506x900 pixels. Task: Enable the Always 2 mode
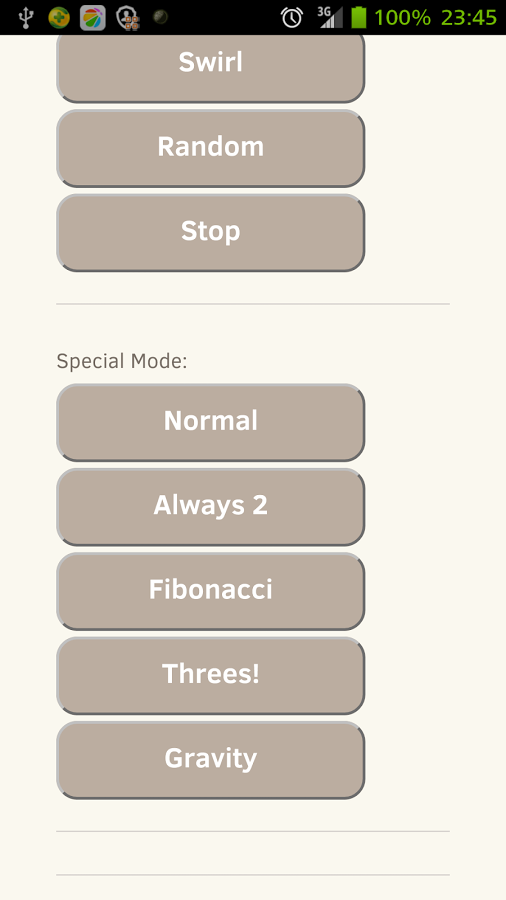click(x=211, y=507)
